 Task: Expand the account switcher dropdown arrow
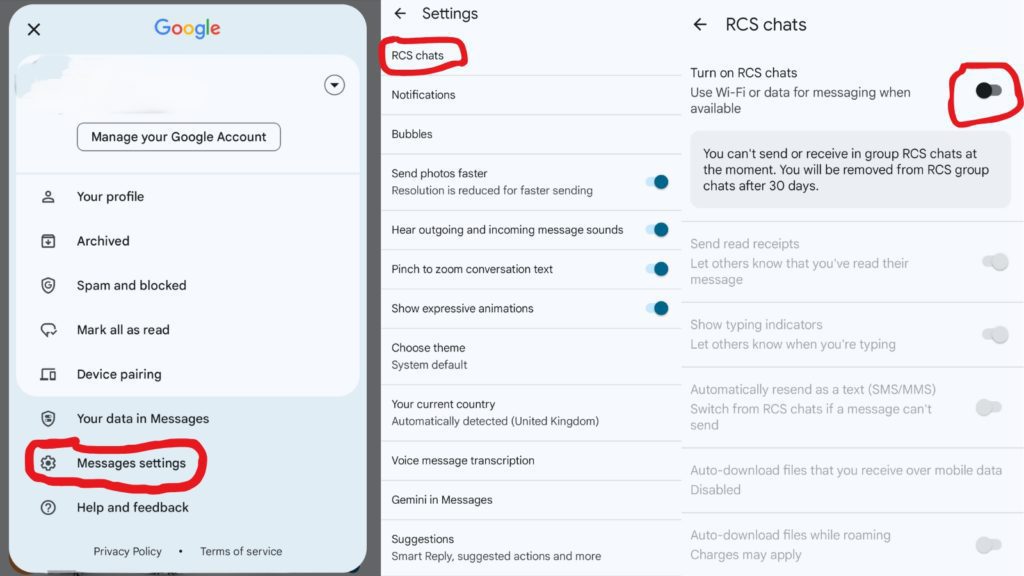(x=334, y=85)
